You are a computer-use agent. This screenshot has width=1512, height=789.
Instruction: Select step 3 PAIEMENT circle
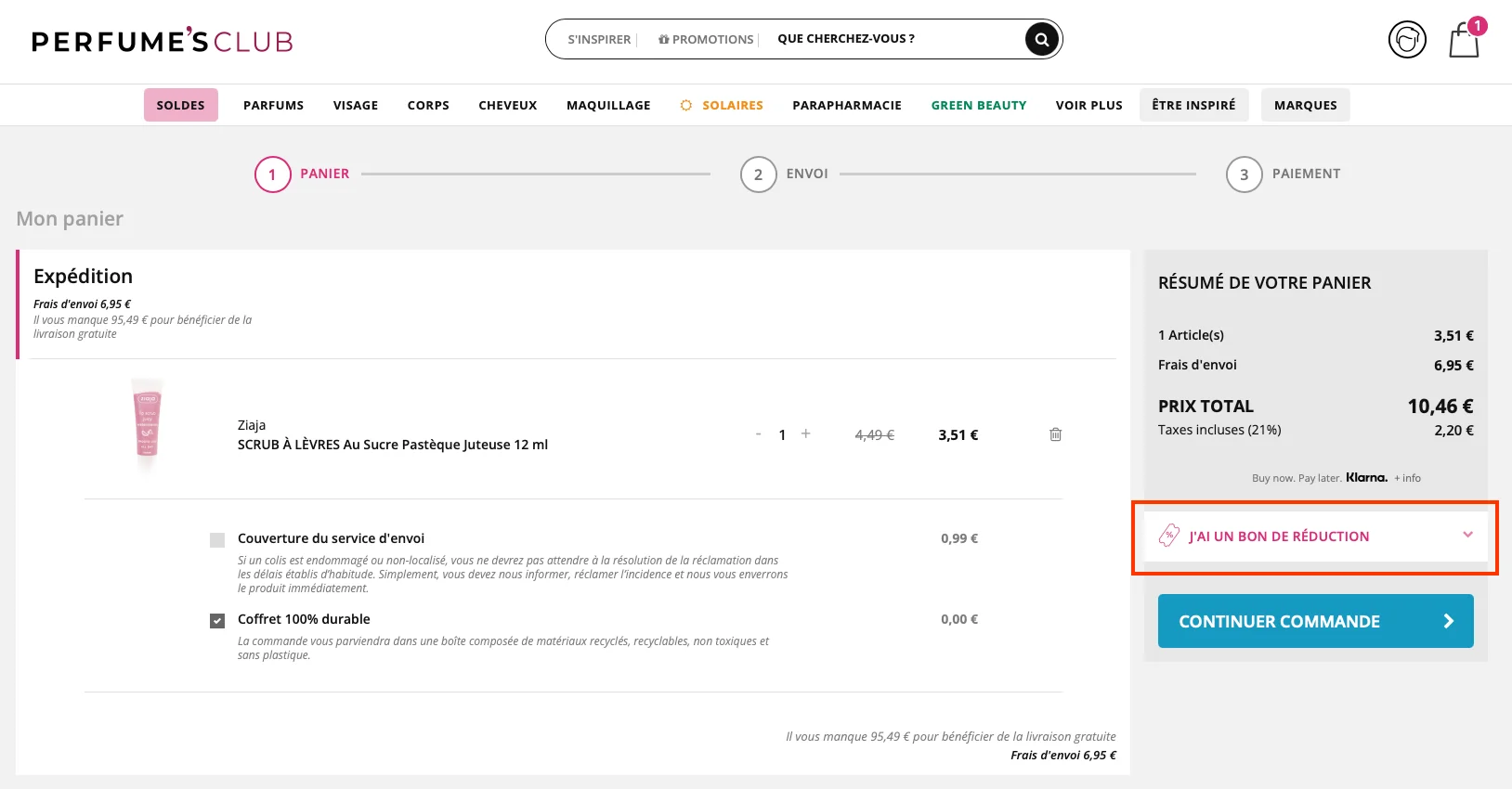point(1244,174)
